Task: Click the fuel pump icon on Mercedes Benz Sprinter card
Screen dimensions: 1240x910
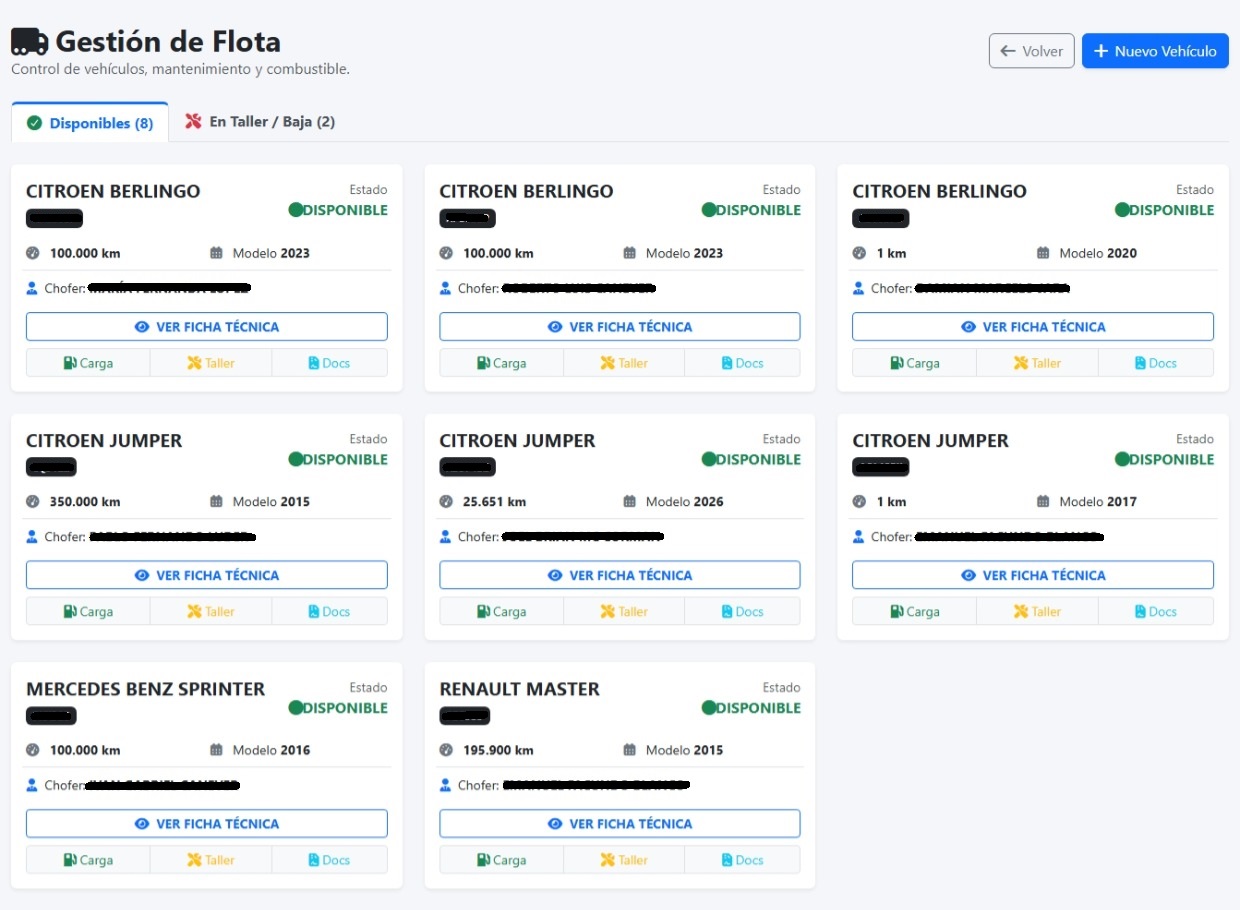Action: [70, 860]
